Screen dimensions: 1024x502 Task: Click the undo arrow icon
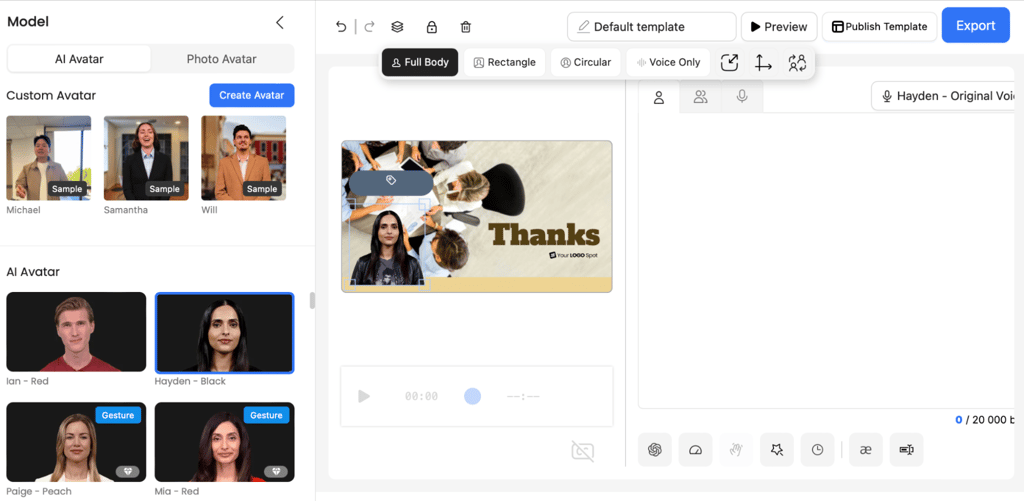click(341, 27)
